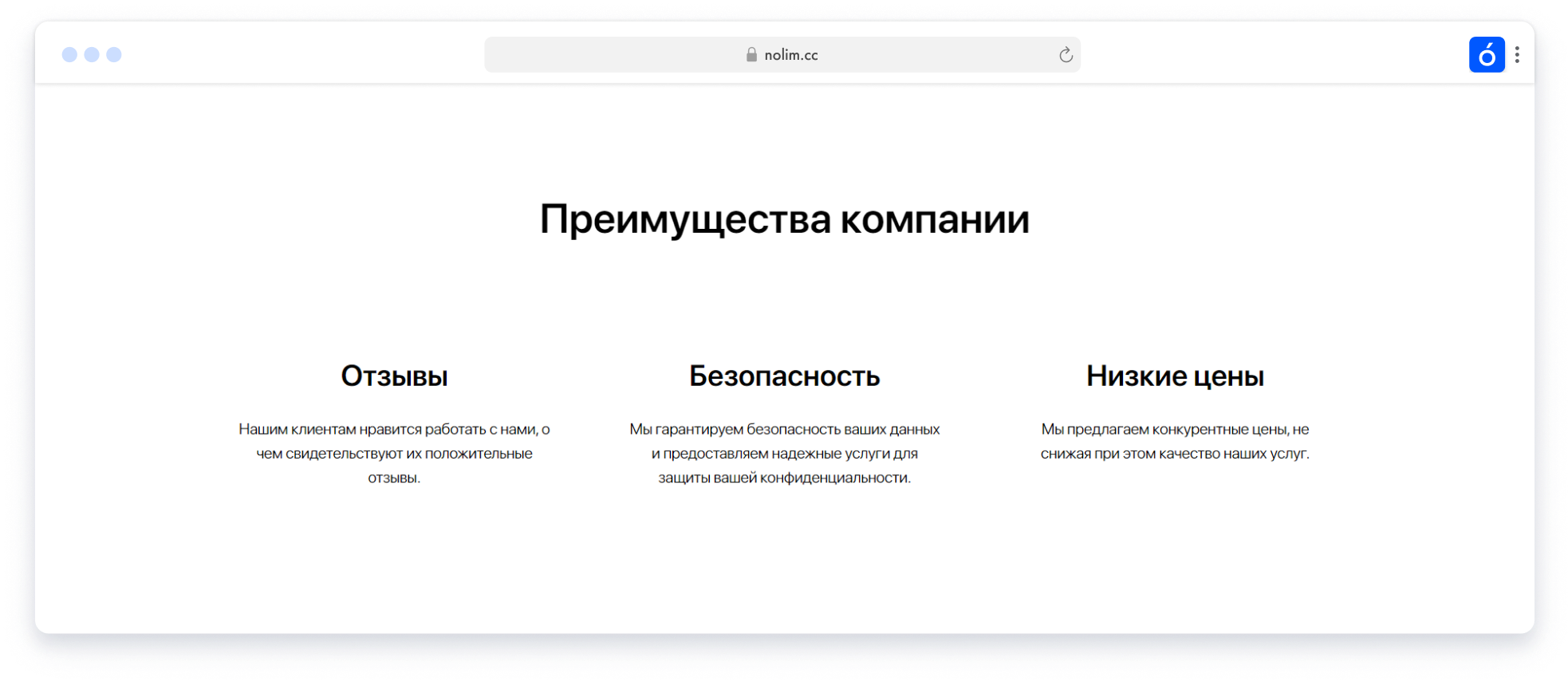
Task: Click the first window control dot
Action: click(x=69, y=54)
